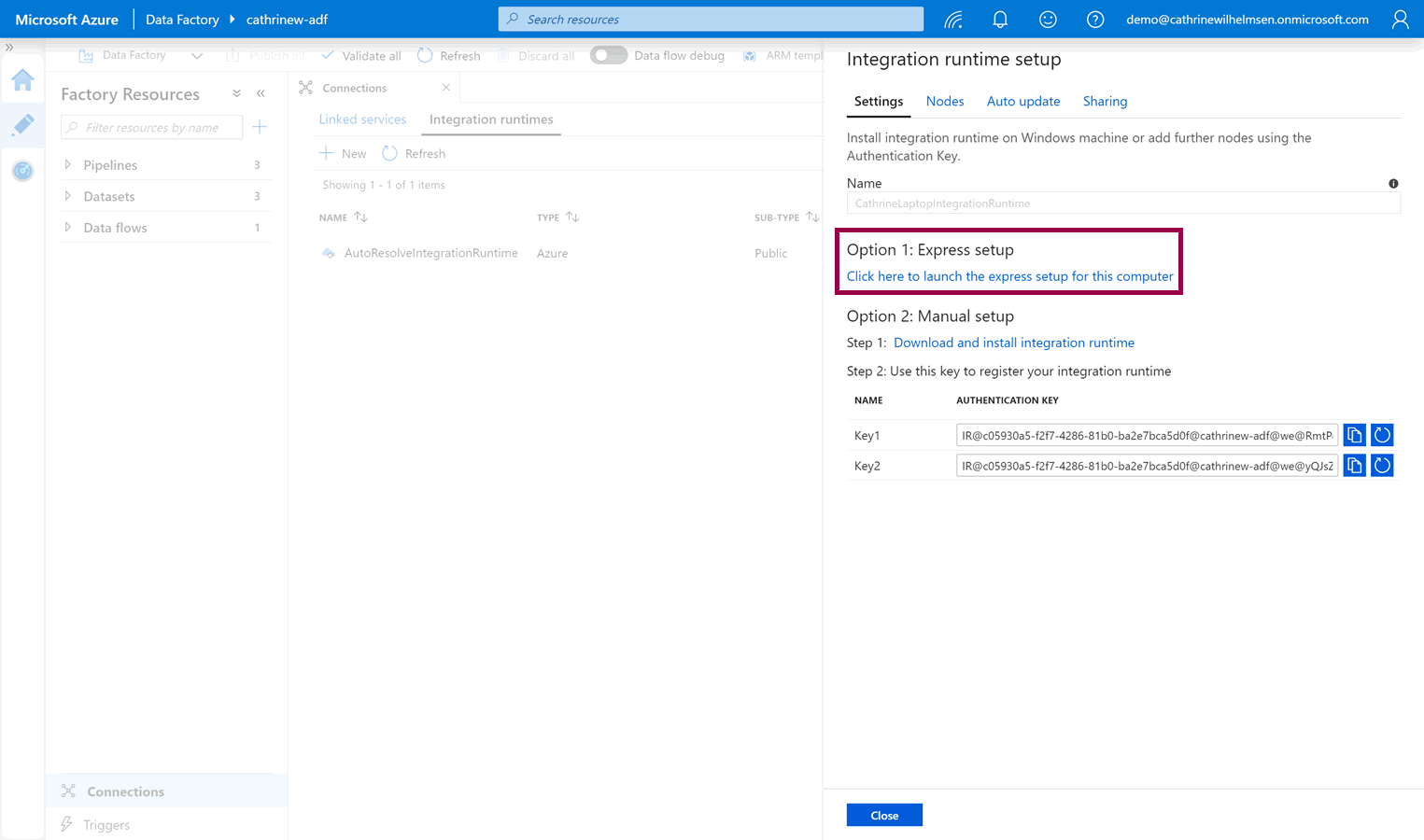Screen dimensions: 1424x840
Task: Open the notifications bell
Action: pyautogui.click(x=1000, y=20)
